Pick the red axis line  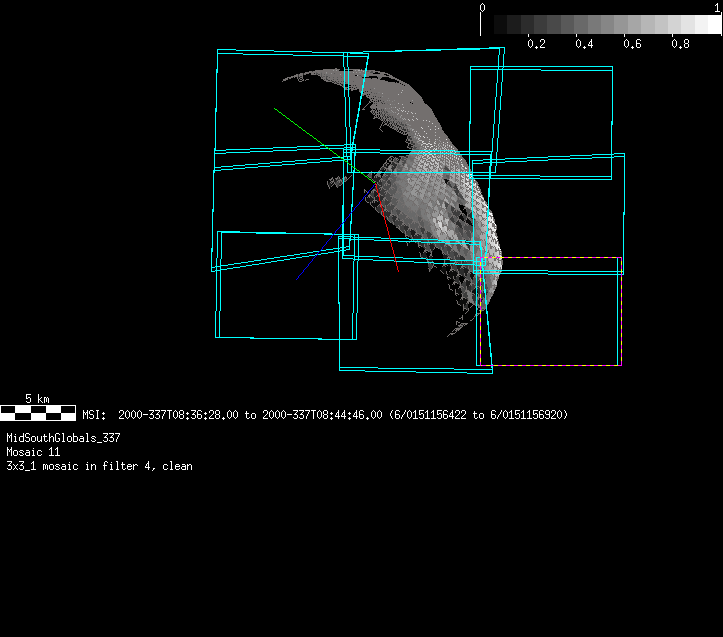(388, 234)
